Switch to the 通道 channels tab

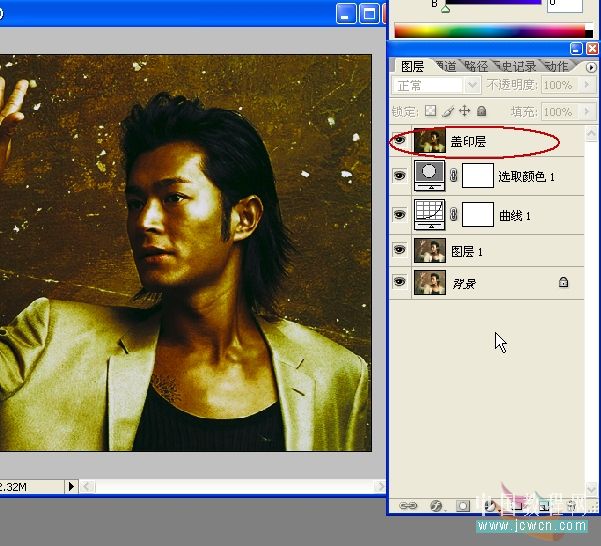446,67
